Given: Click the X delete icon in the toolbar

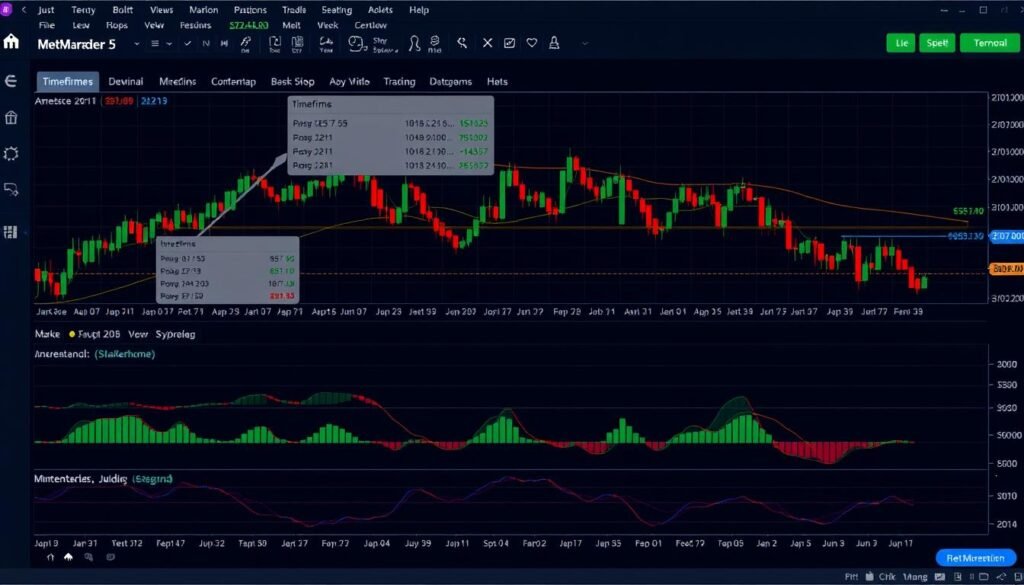Looking at the screenshot, I should point(487,43).
